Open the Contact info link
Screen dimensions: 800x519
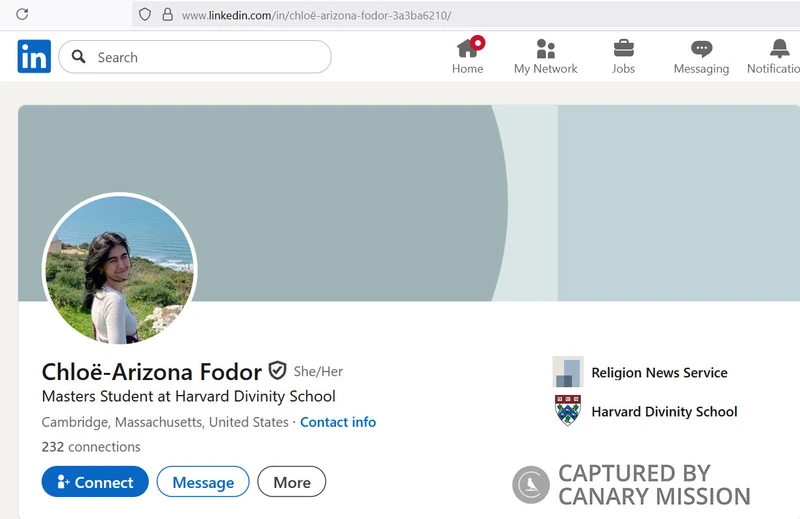[x=338, y=422]
